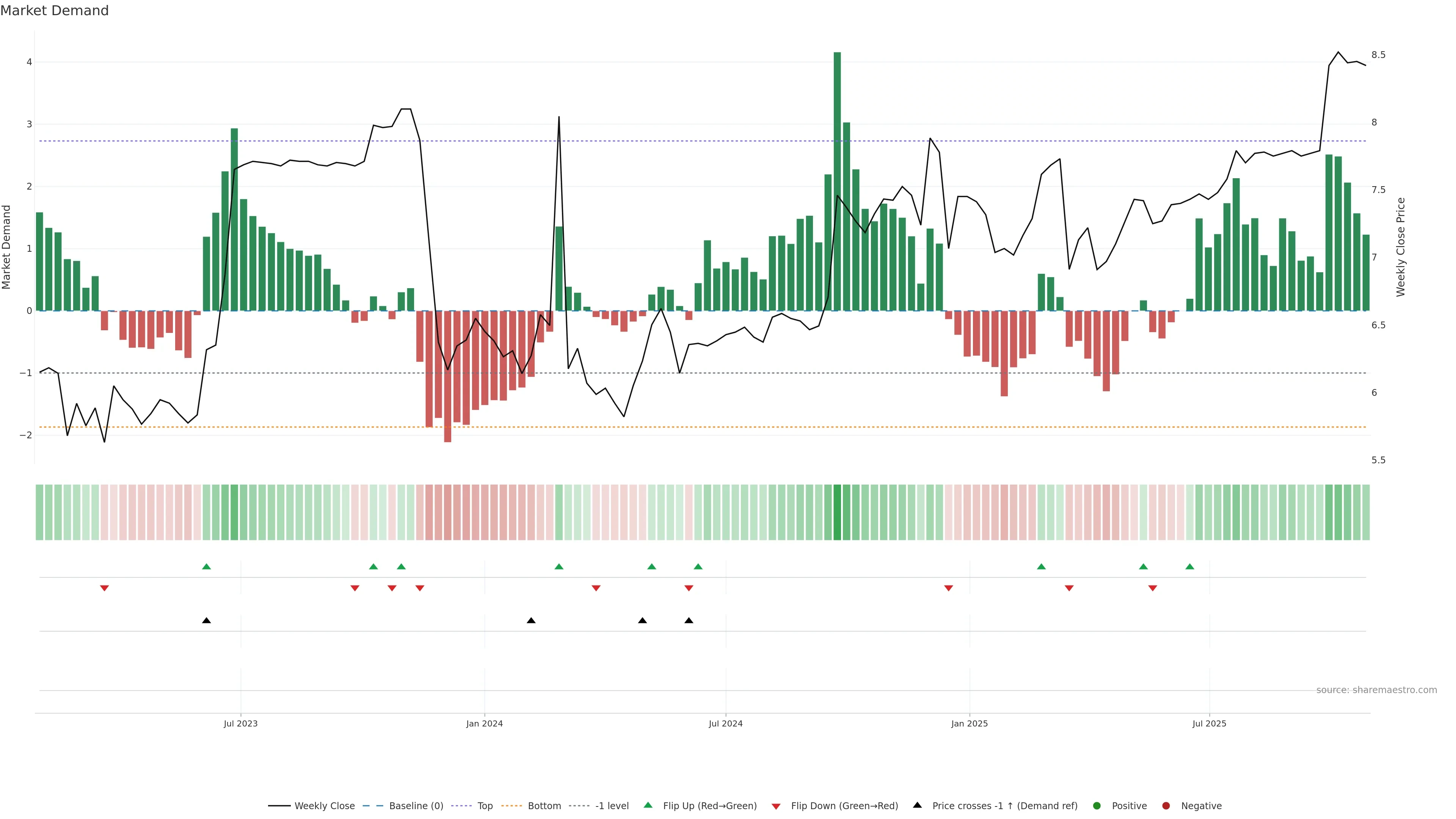Viewport: 1456px width, 819px height.
Task: Click the green Flip Up legend triangle icon
Action: 648,805
